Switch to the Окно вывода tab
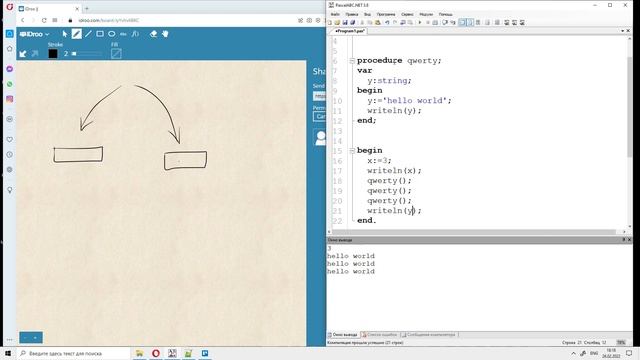Screen dimensions: 640x360 click(343, 335)
